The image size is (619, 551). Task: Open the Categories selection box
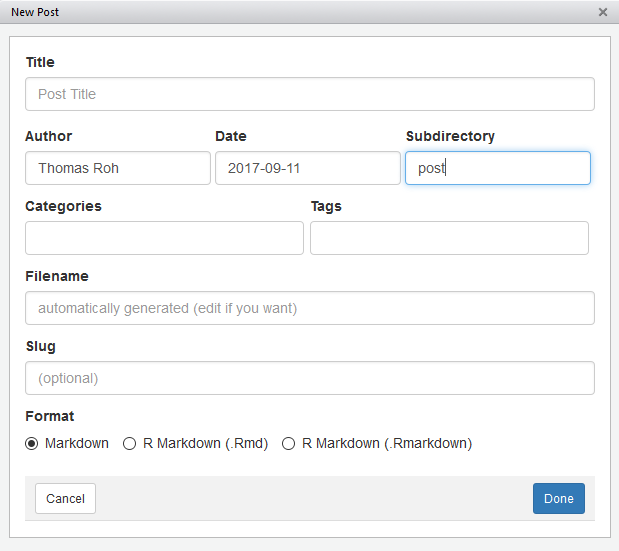(164, 238)
